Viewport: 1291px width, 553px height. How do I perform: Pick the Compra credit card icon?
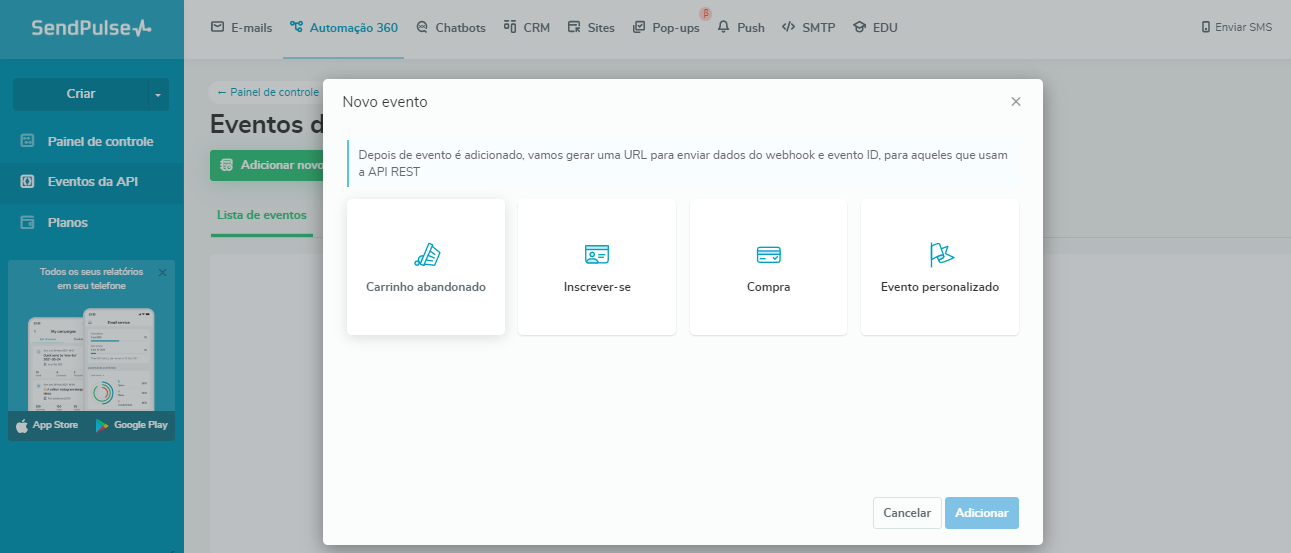[768, 255]
